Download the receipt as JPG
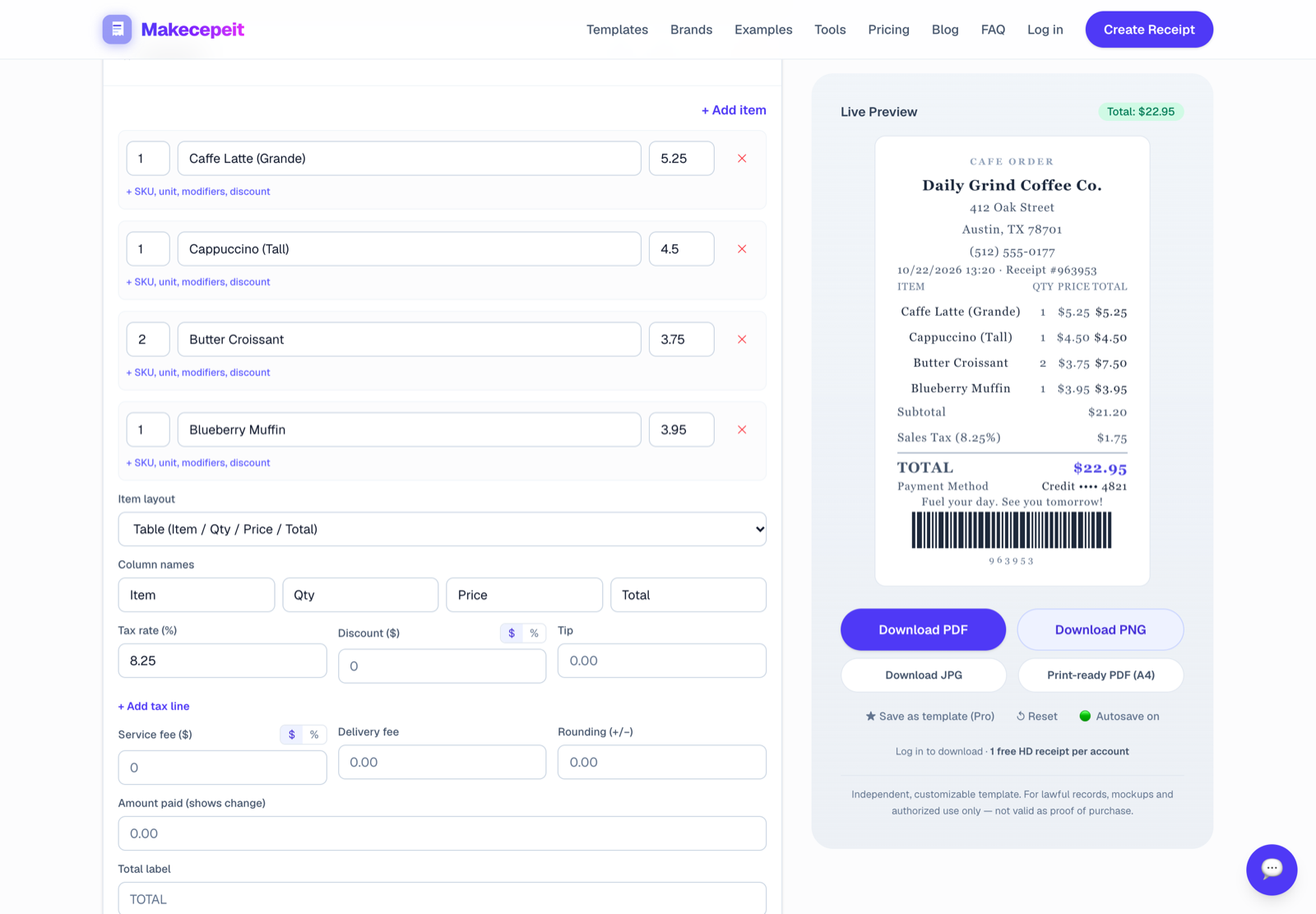Screen dimensions: 1316x914 pos(923,675)
